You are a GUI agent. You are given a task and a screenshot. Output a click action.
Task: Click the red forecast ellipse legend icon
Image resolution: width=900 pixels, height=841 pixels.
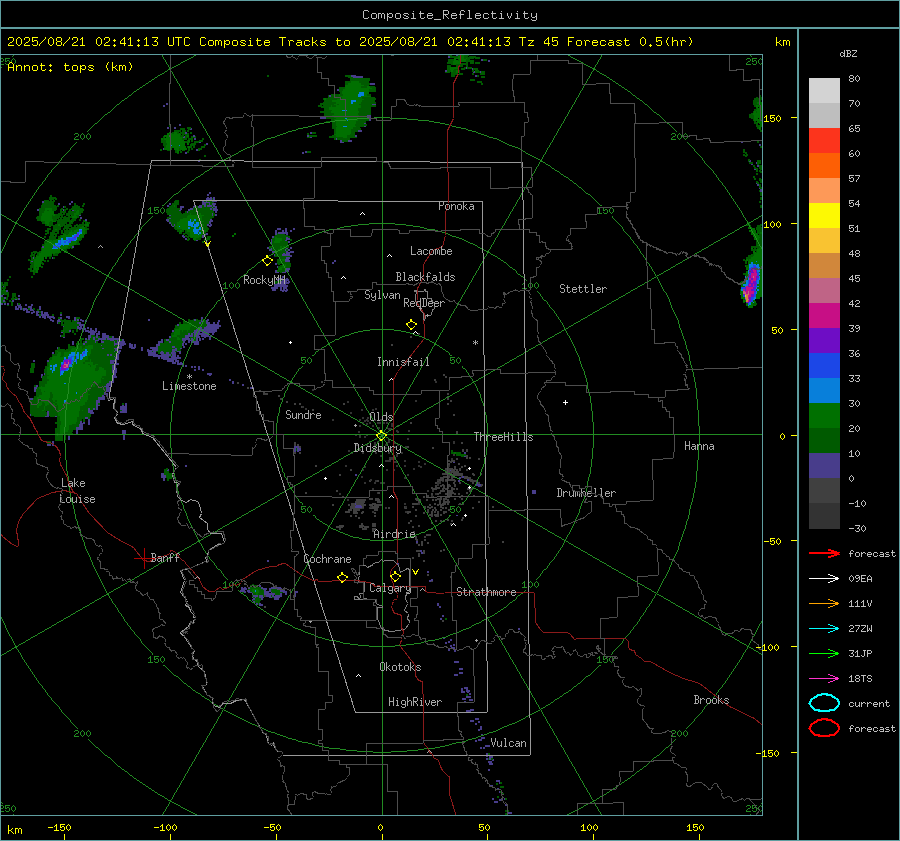coord(824,728)
